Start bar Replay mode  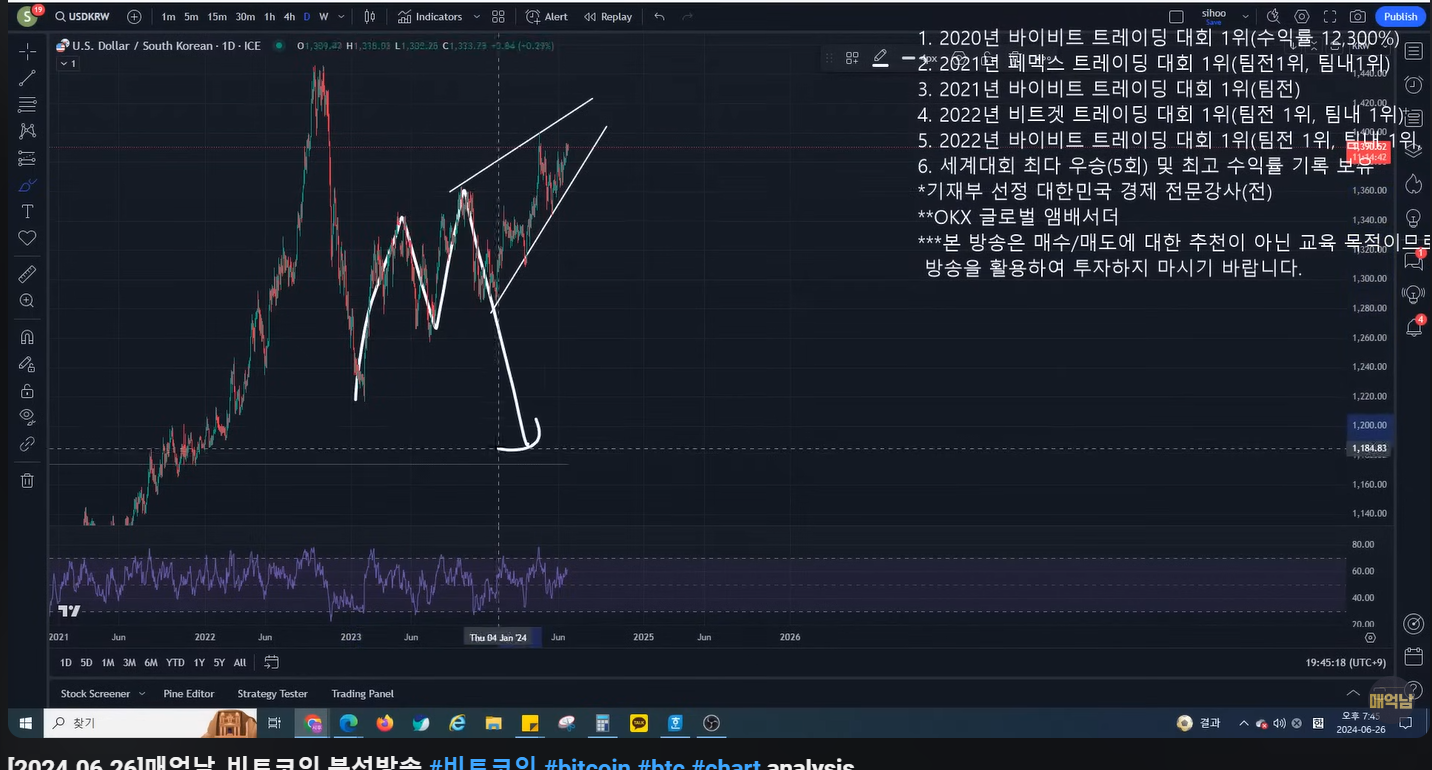click(608, 16)
